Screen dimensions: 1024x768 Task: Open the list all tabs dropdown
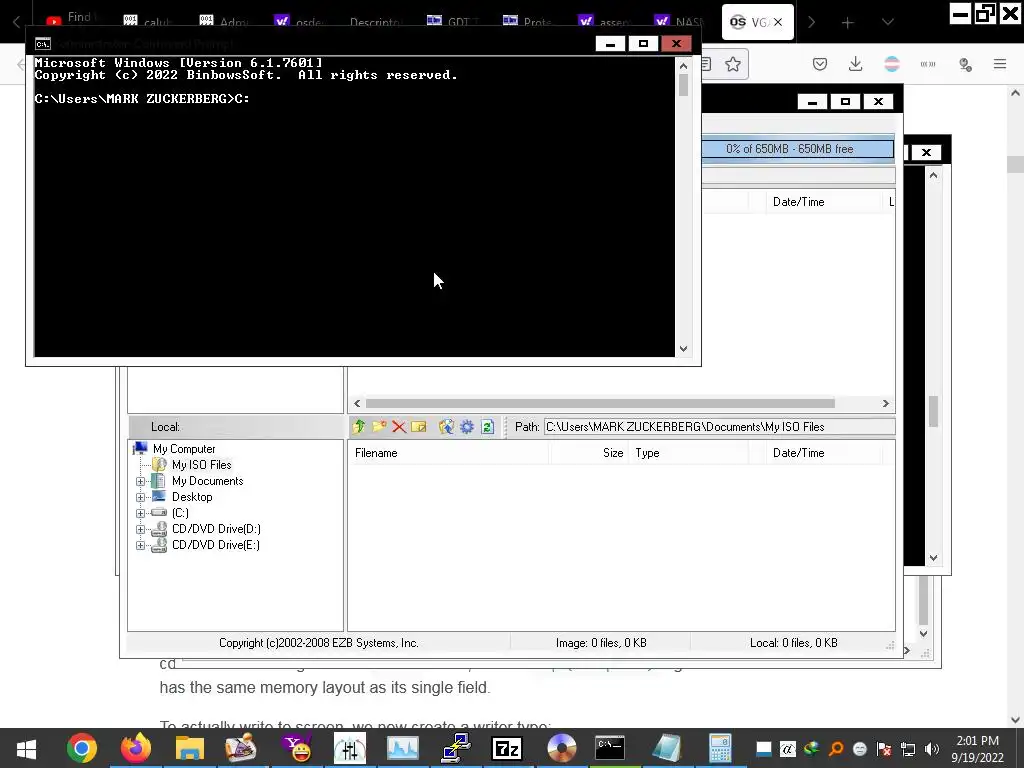888,22
